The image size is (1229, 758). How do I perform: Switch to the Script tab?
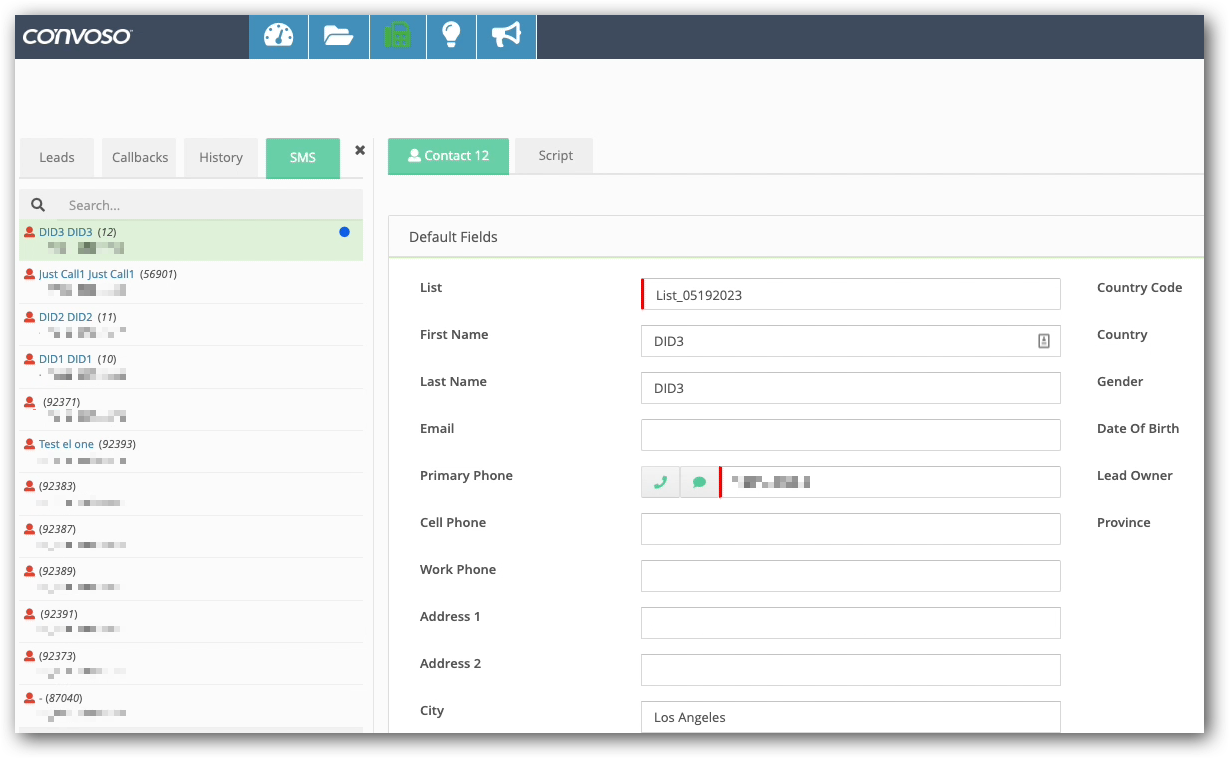coord(553,155)
